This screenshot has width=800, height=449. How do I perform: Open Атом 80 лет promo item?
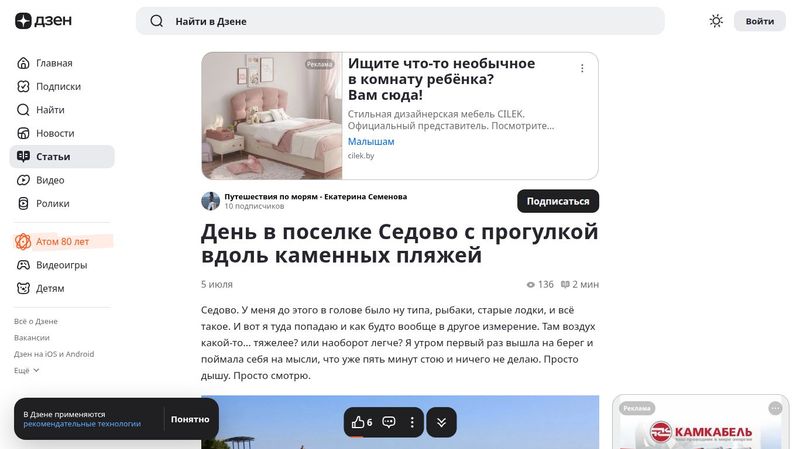(x=62, y=241)
